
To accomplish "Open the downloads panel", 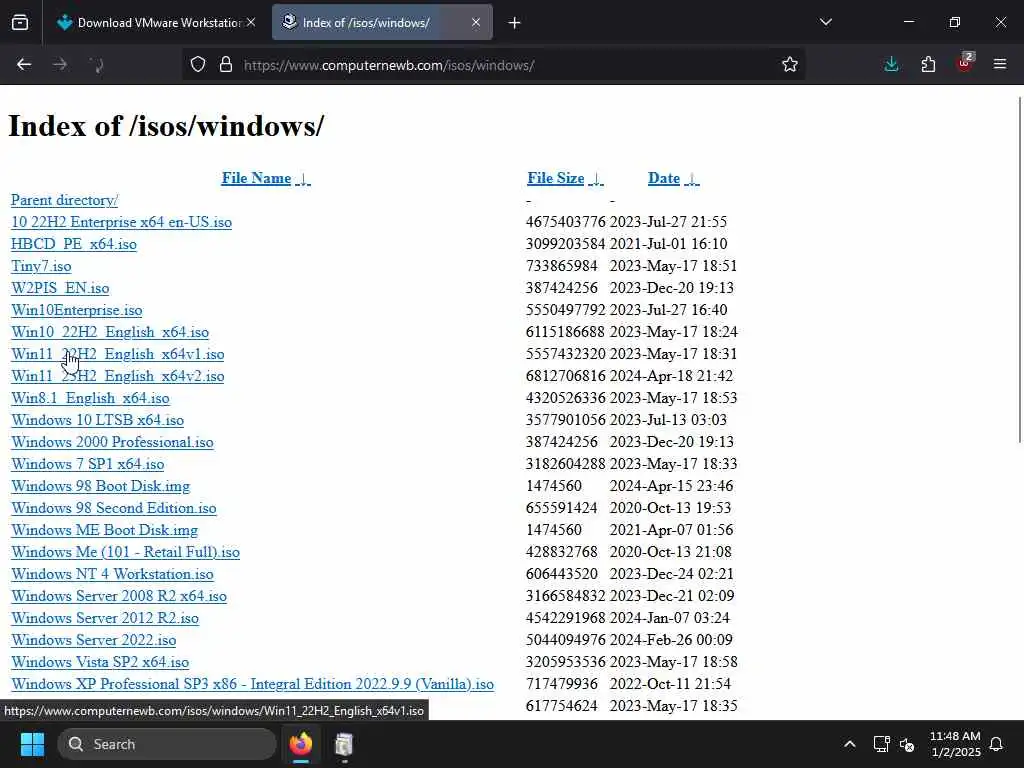I will click(x=891, y=64).
